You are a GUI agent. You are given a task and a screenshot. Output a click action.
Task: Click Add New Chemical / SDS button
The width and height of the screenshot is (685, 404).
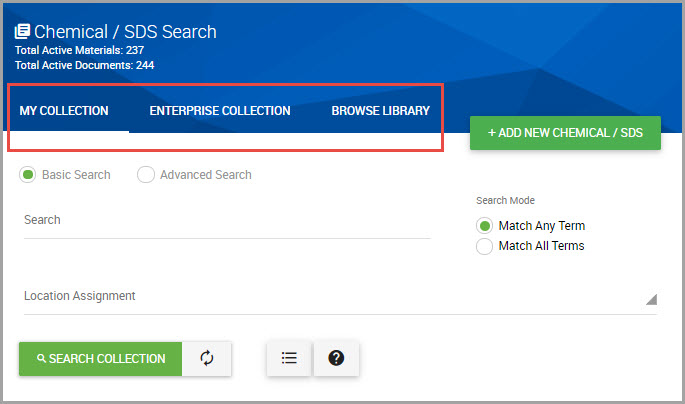[565, 133]
